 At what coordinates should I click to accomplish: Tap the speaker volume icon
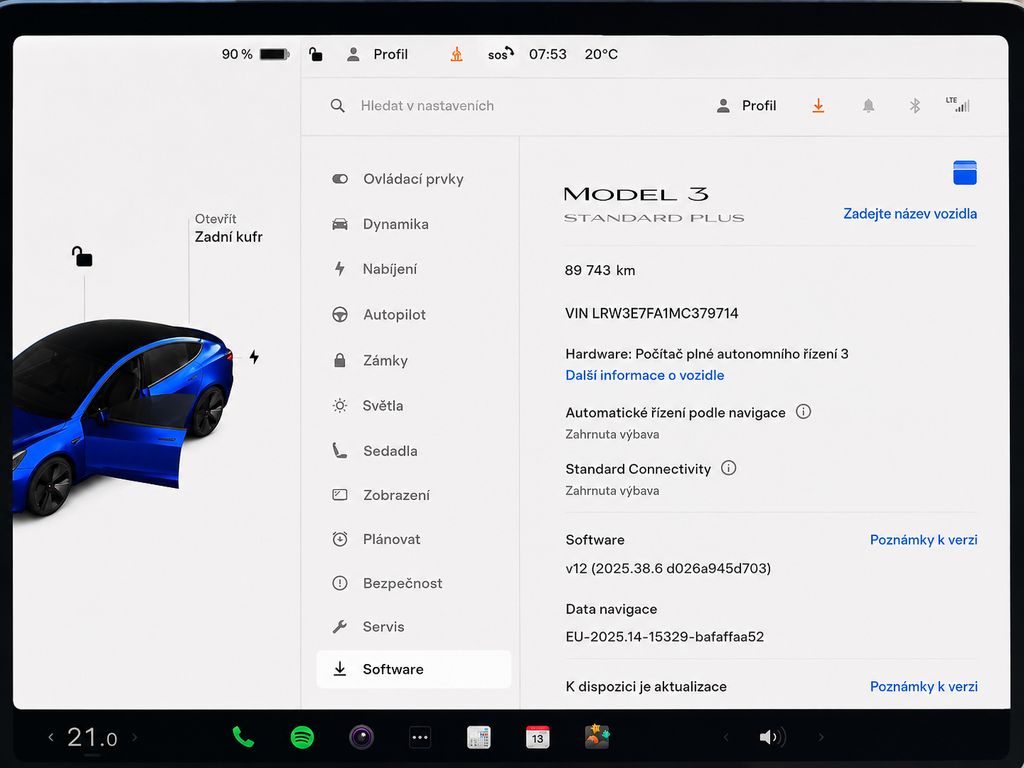click(x=773, y=737)
